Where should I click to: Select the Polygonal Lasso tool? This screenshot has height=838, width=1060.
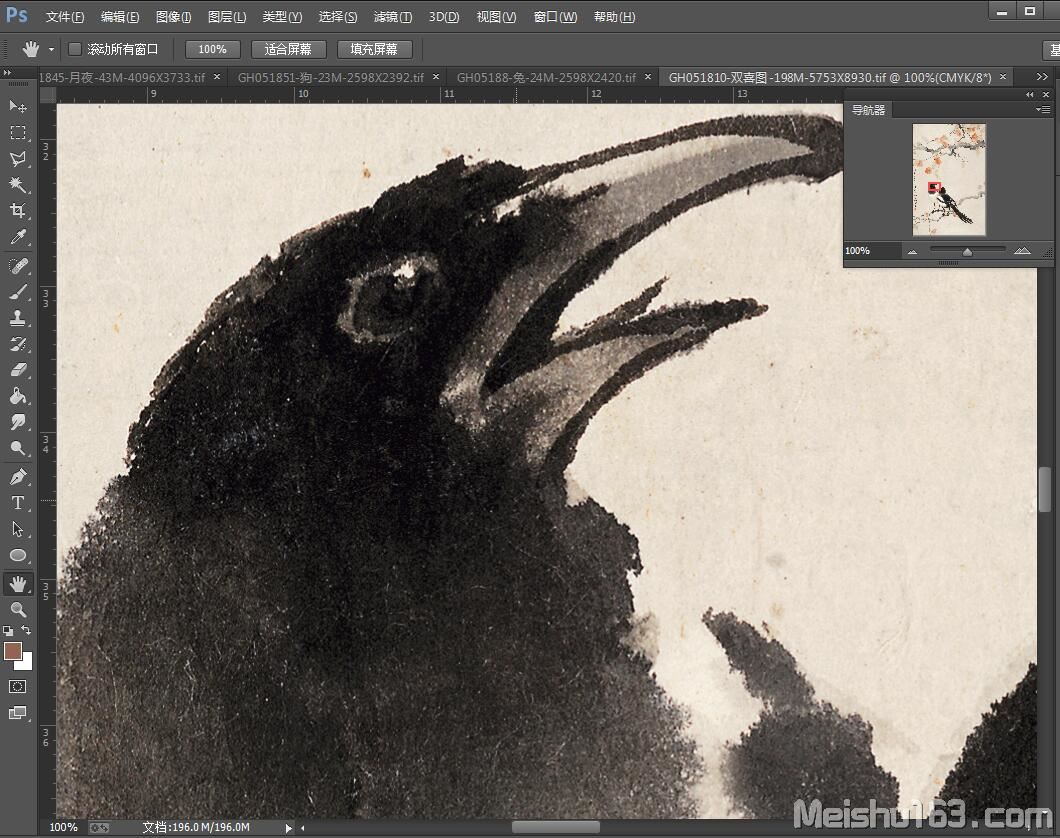[18, 159]
